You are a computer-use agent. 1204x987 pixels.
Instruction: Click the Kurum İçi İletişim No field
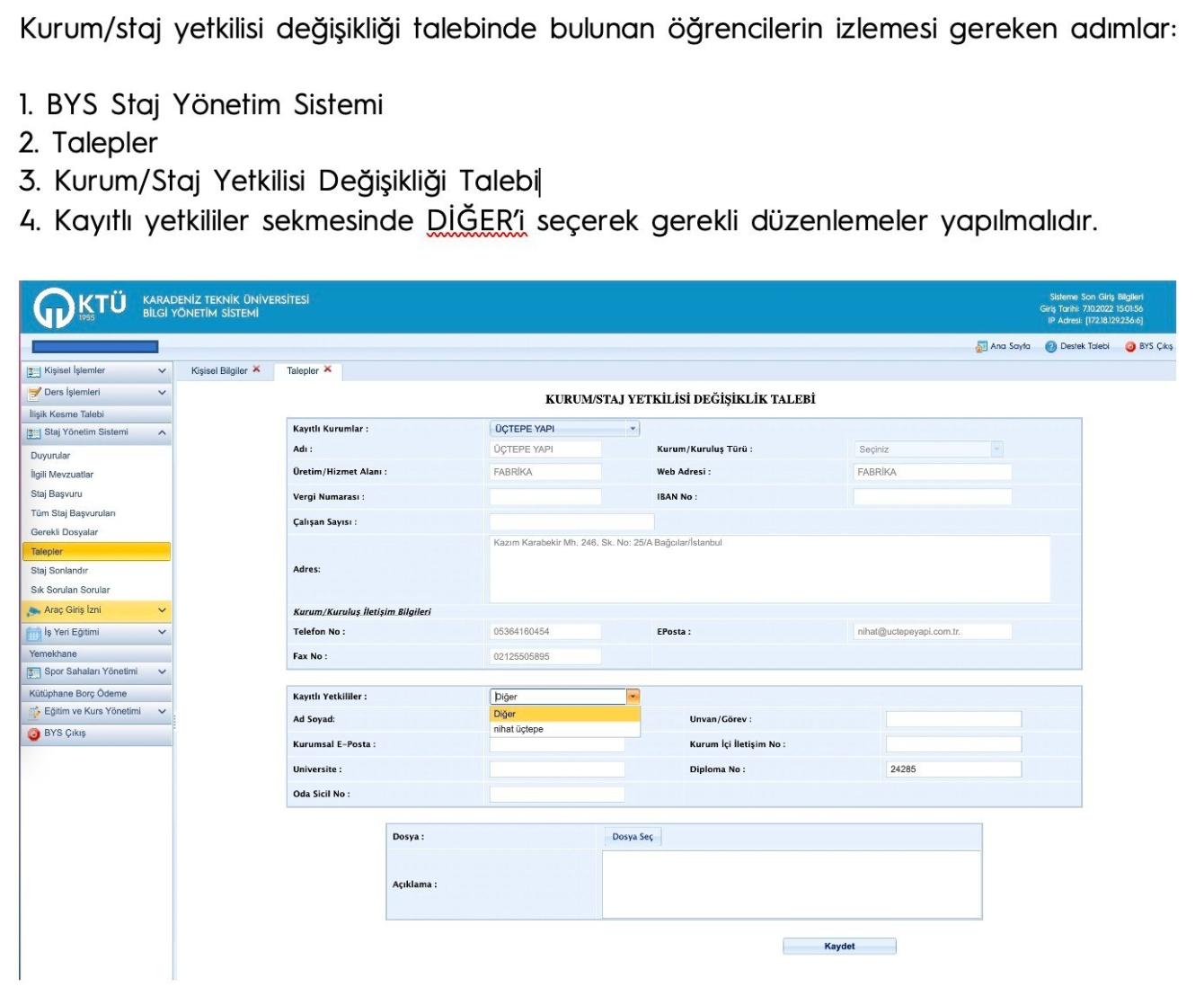[953, 744]
